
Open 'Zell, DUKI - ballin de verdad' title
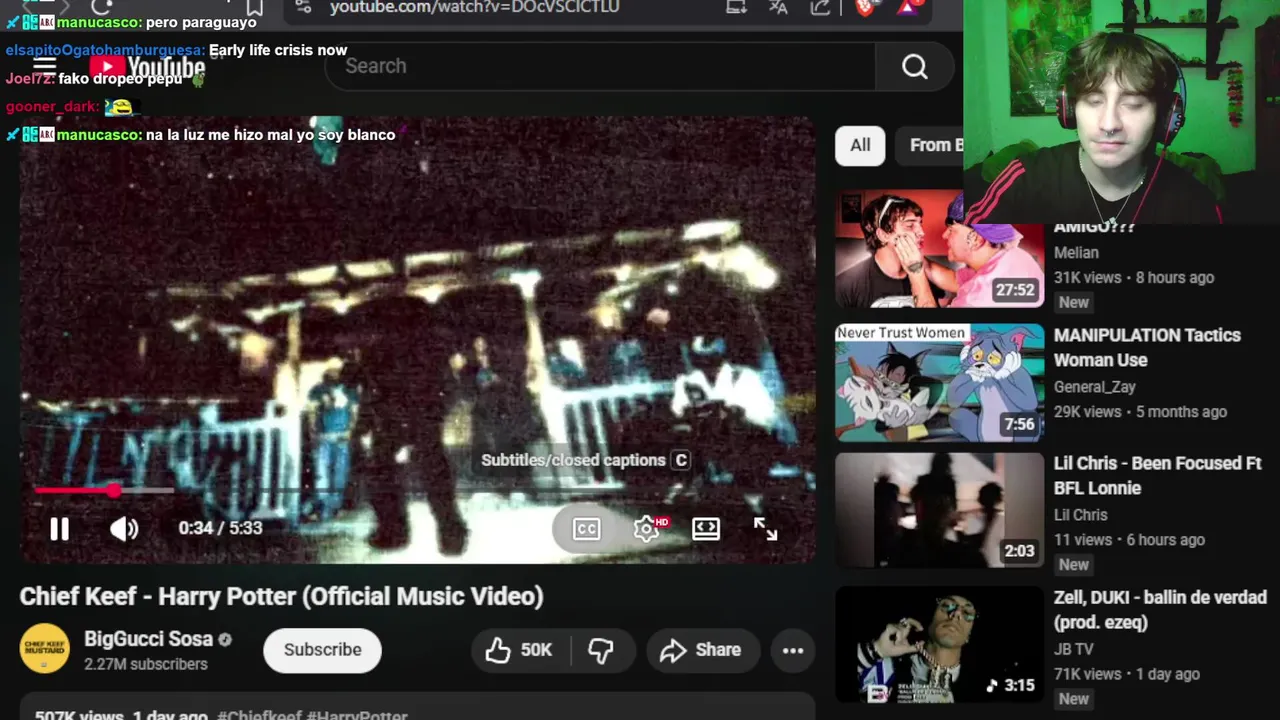point(1160,610)
